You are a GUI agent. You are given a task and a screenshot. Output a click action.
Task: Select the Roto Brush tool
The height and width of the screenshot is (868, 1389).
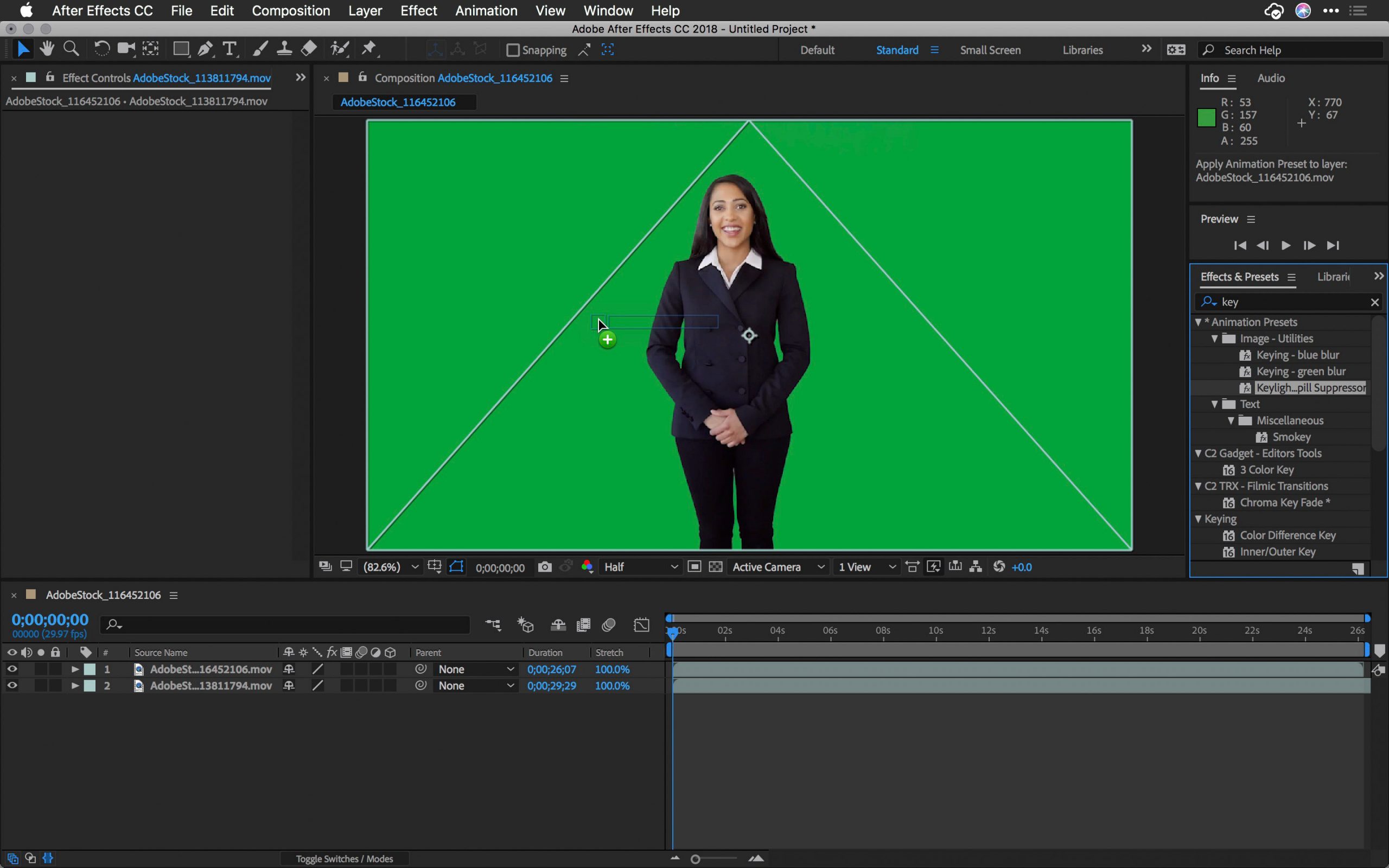340,49
